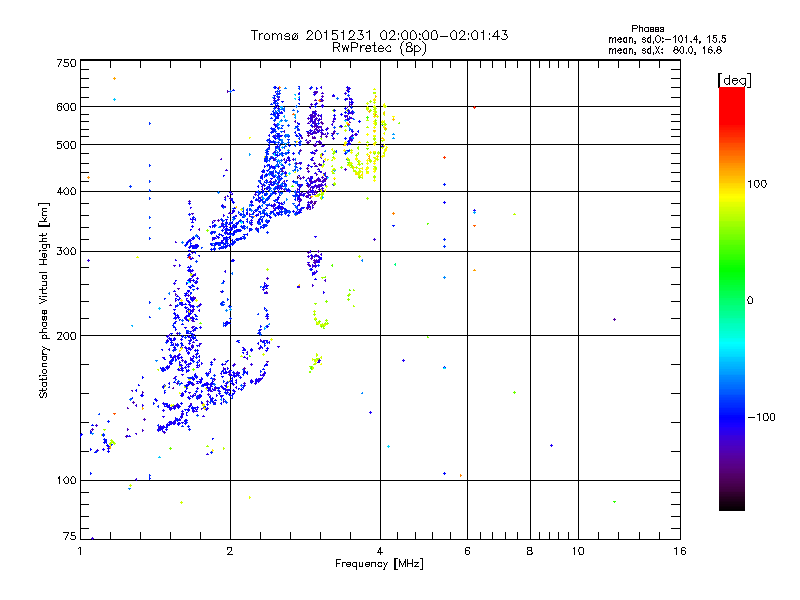Image resolution: width=800 pixels, height=600 pixels.
Task: Click the 'Frequency [MHz]' x-axis label
Action: 379,564
